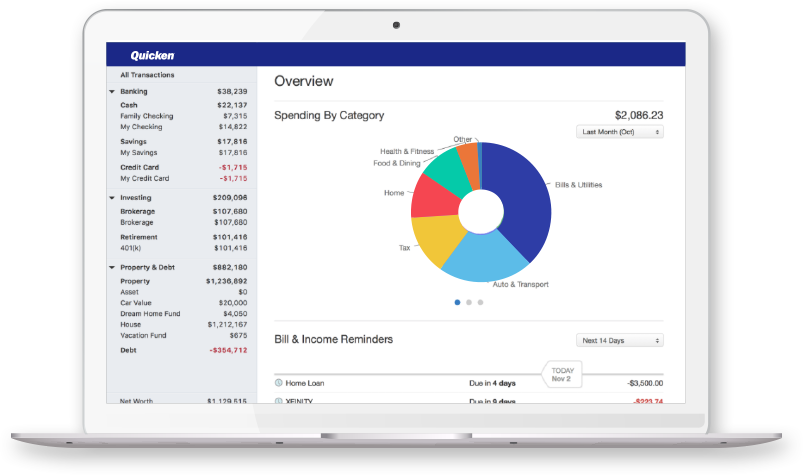Viewport: 803px width, 475px height.
Task: Click the Bills & Utilities chart label
Action: [x=579, y=185]
